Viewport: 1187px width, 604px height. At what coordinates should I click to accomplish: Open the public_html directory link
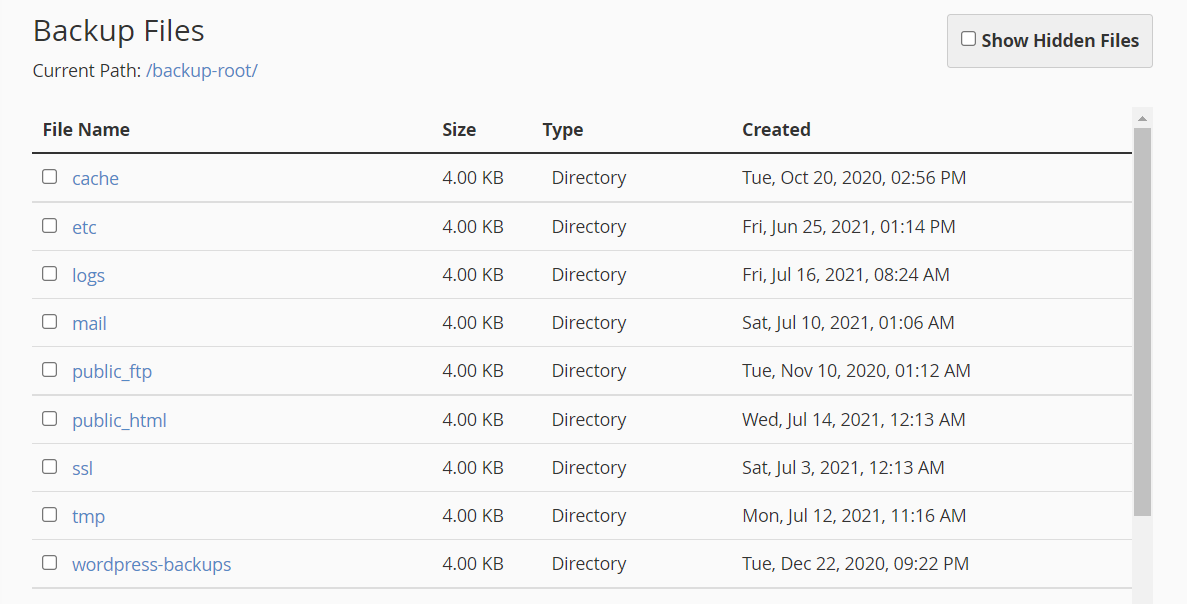pyautogui.click(x=120, y=420)
